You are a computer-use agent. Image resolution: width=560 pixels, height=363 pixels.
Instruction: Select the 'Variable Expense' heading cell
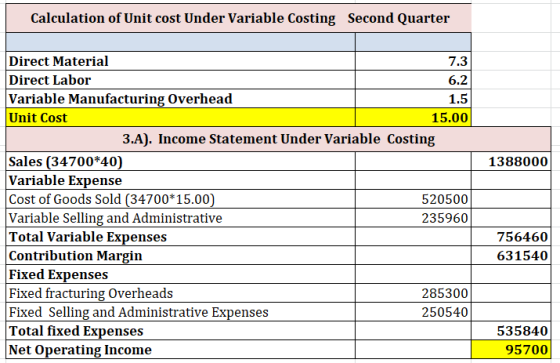coord(181,180)
